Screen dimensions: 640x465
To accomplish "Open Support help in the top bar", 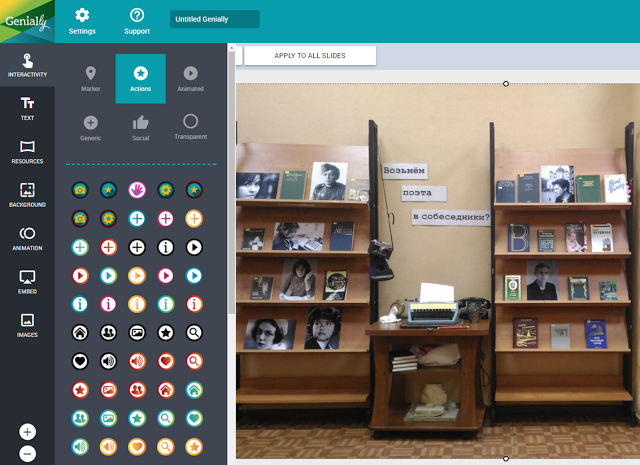I will tap(137, 21).
